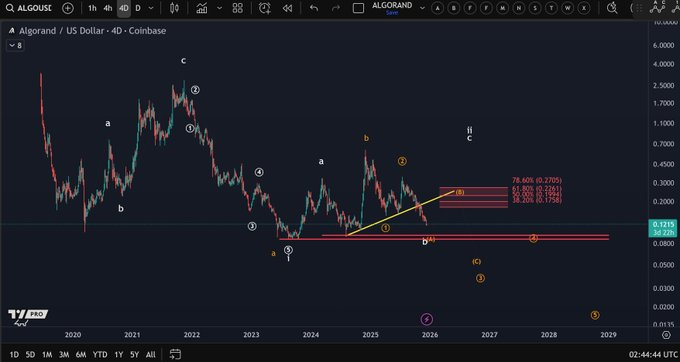The image size is (680, 362).
Task: Open the layout setup square icon
Action: pyautogui.click(x=358, y=8)
